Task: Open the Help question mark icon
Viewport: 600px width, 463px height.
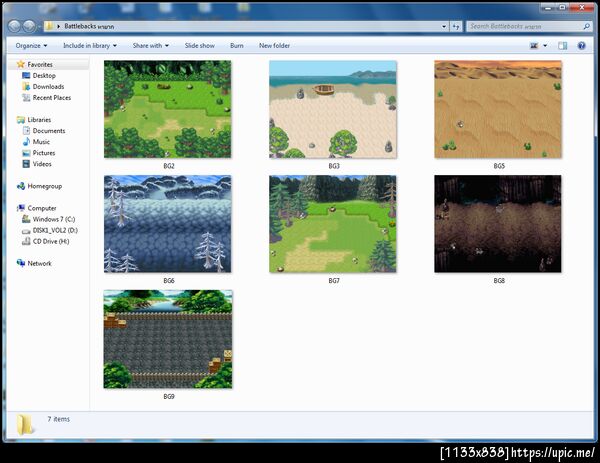Action: tap(581, 46)
